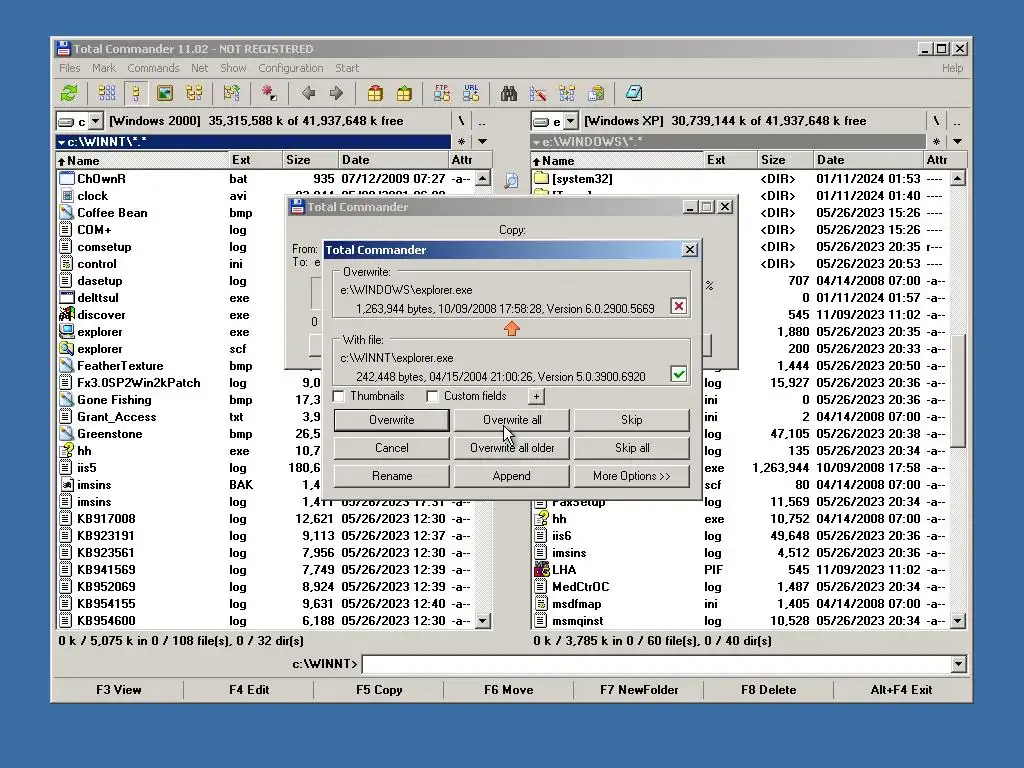Click the F7 NewFolder function button
Screen dimensions: 1024x768
point(639,690)
